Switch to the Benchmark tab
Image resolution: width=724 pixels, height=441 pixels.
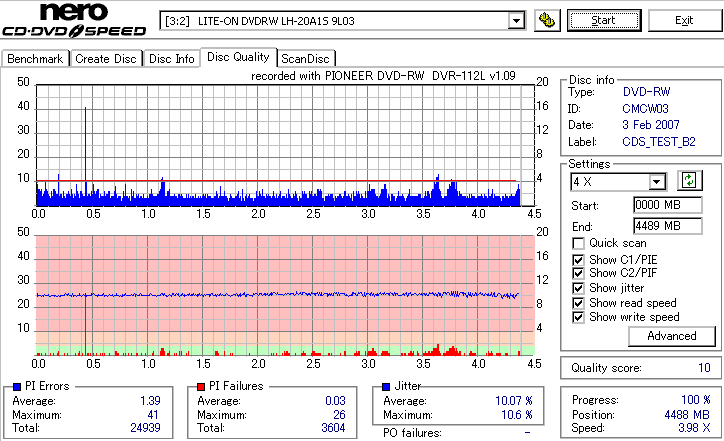coord(36,59)
